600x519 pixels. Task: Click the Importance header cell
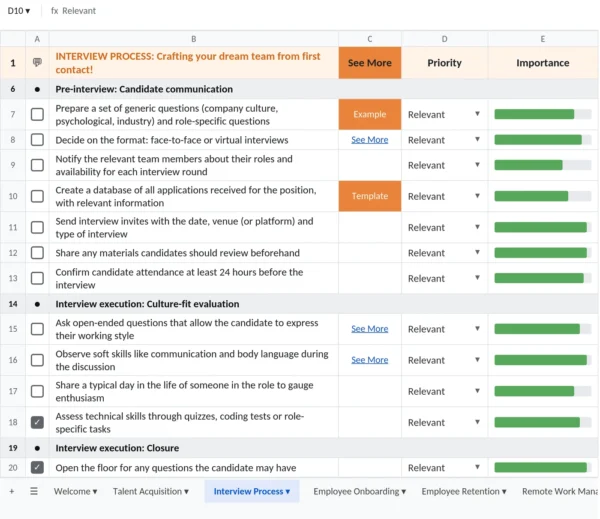pos(543,63)
